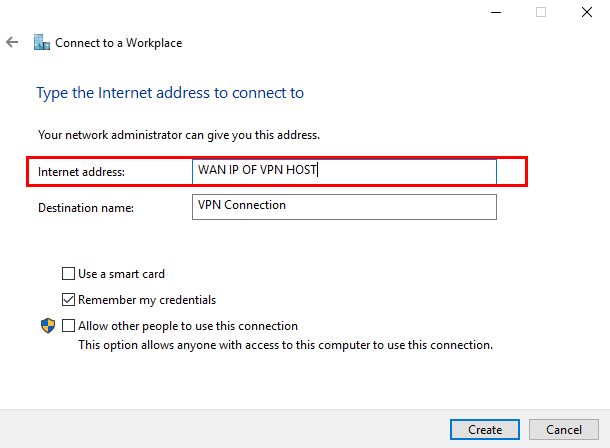The height and width of the screenshot is (448, 610).
Task: Click the 'This option allows anyone' description
Action: [x=285, y=345]
